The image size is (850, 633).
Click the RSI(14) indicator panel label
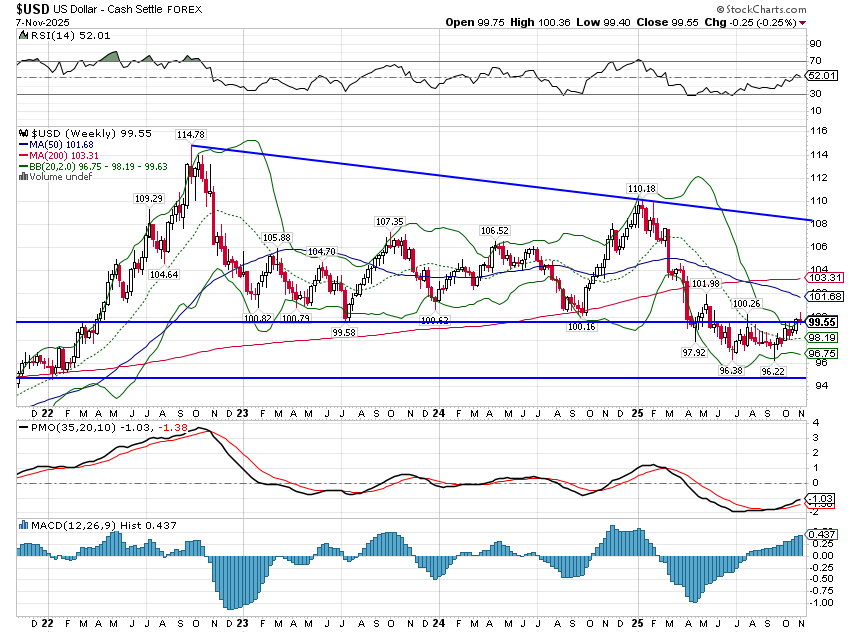click(x=48, y=35)
